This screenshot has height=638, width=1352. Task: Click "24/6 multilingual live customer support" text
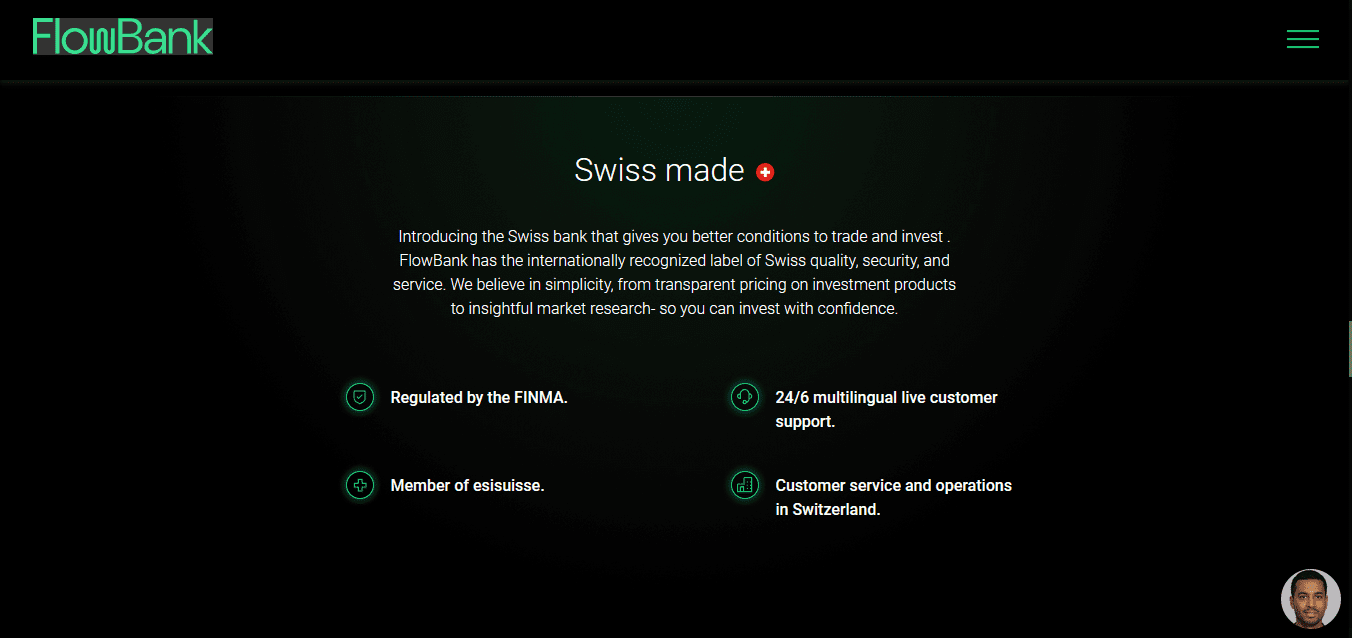coord(886,409)
